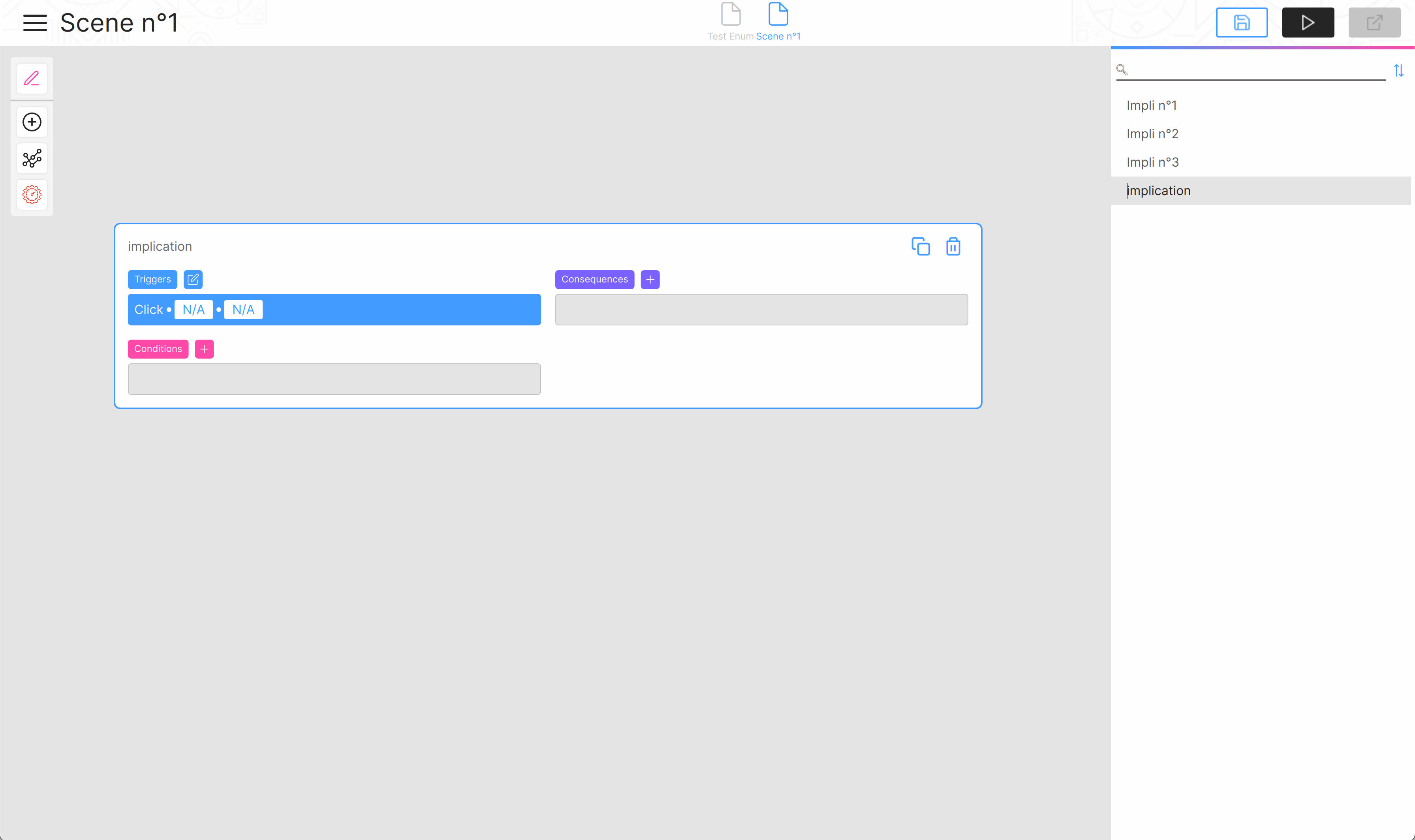Run the scene with the play button
This screenshot has width=1415, height=840.
point(1308,23)
